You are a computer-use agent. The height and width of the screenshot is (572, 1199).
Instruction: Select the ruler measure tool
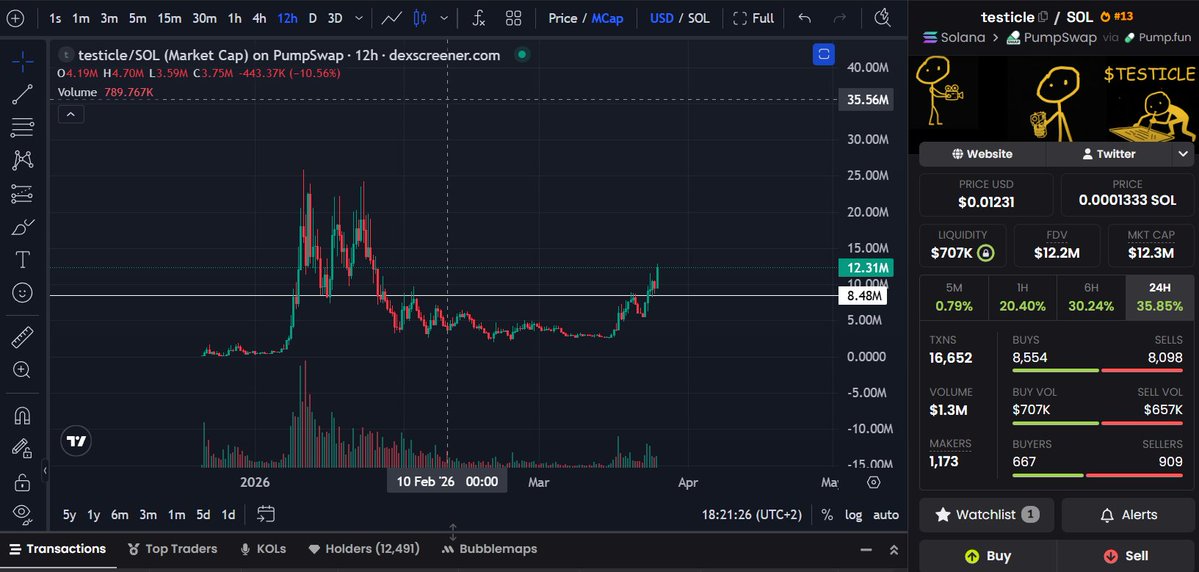pyautogui.click(x=22, y=336)
